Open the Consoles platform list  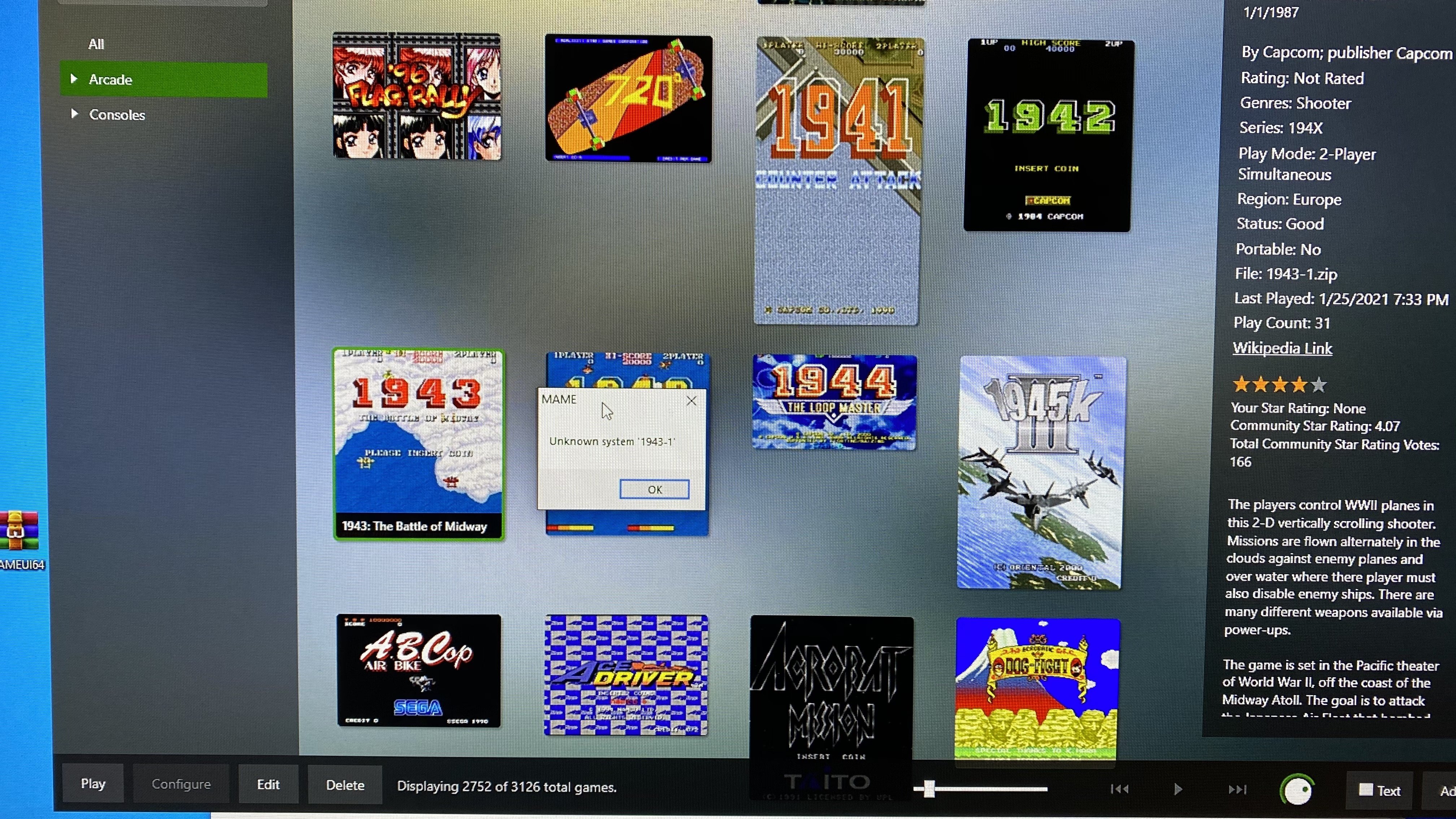[x=117, y=115]
